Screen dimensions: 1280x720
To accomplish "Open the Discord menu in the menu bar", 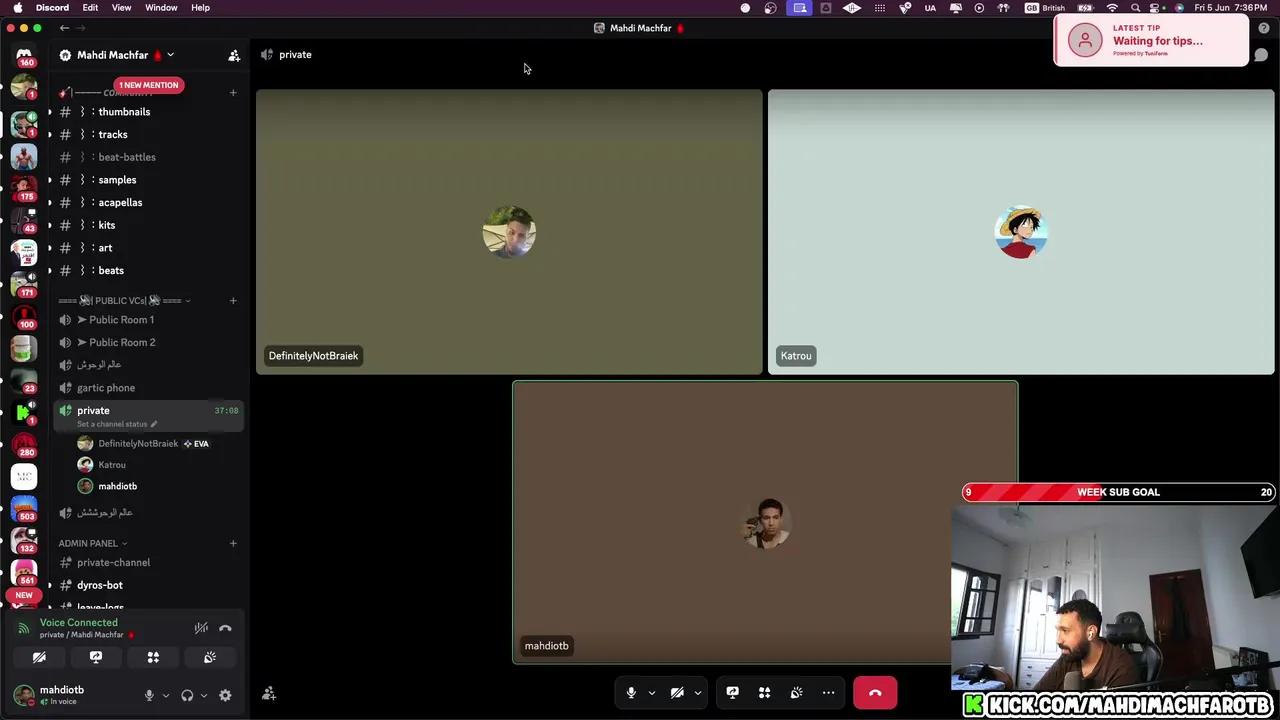I will tap(52, 8).
